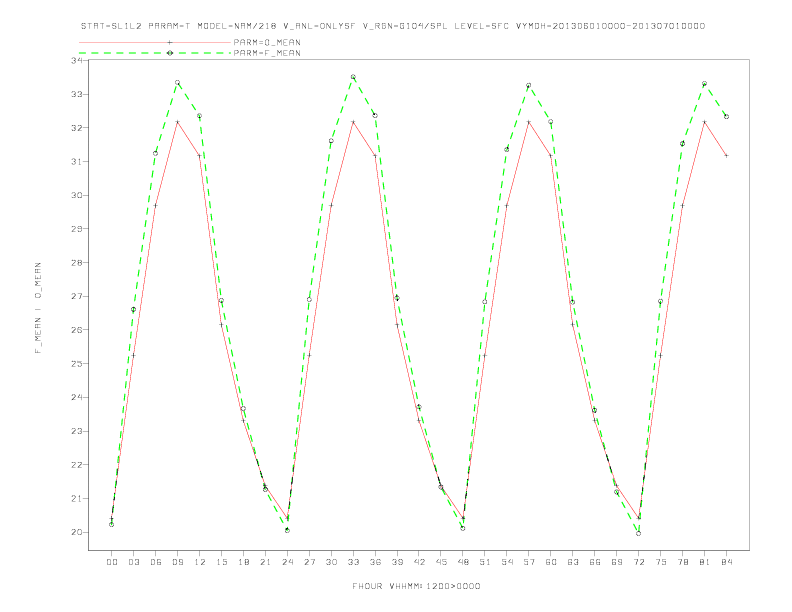The height and width of the screenshot is (612, 792).
Task: Click y-axis tick label 28
Action: (76, 263)
